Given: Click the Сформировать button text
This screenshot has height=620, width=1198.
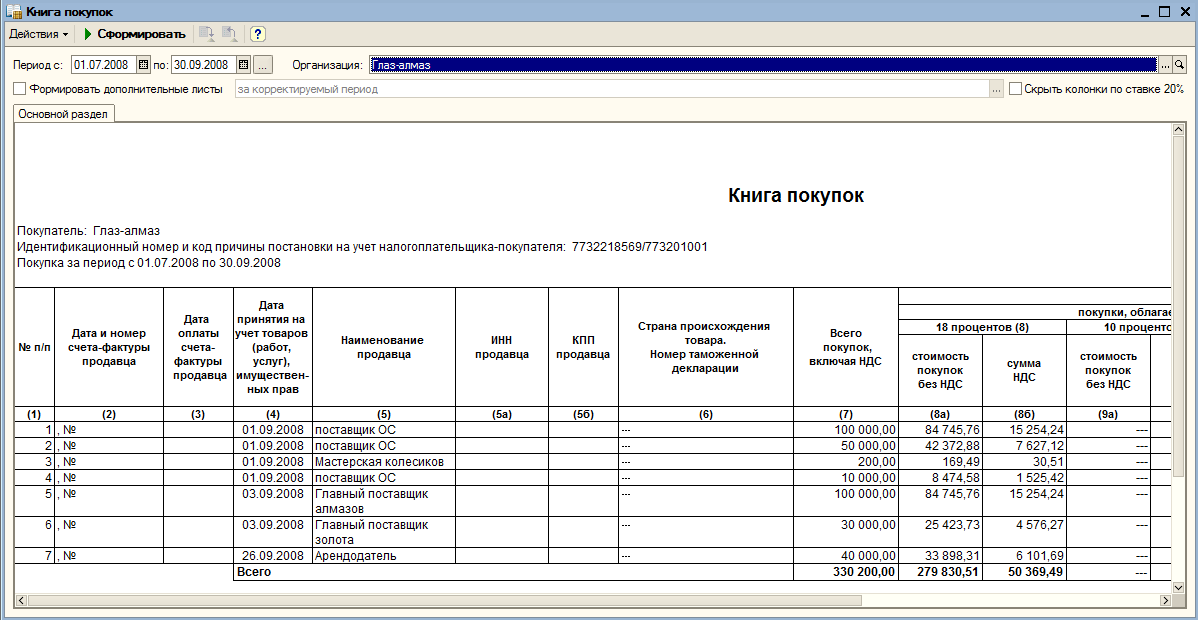Looking at the screenshot, I should click(141, 34).
